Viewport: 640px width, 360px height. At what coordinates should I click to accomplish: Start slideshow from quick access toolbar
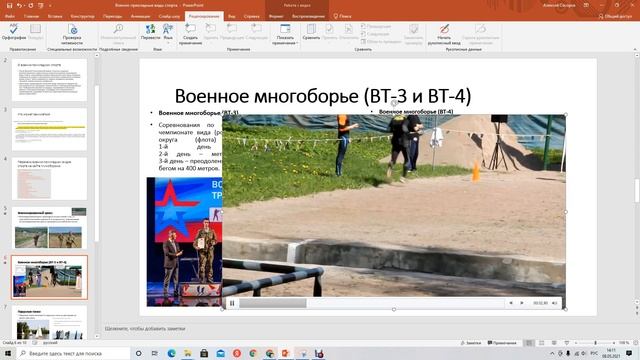(40, 5)
